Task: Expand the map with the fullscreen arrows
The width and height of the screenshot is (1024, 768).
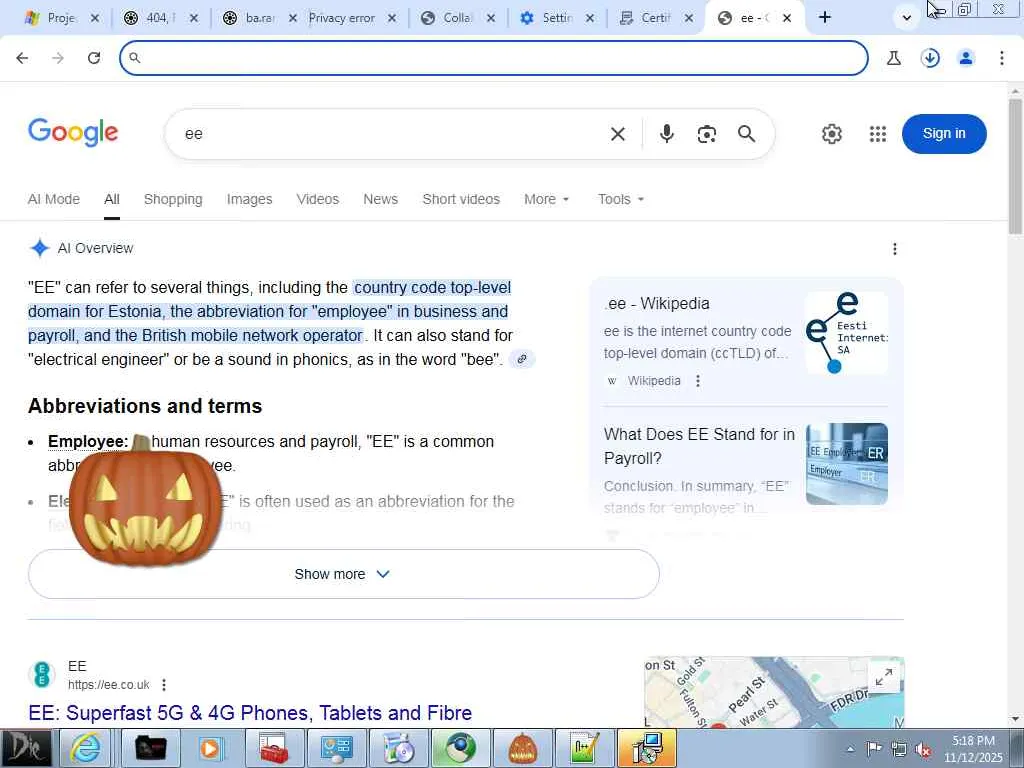Action: click(884, 677)
